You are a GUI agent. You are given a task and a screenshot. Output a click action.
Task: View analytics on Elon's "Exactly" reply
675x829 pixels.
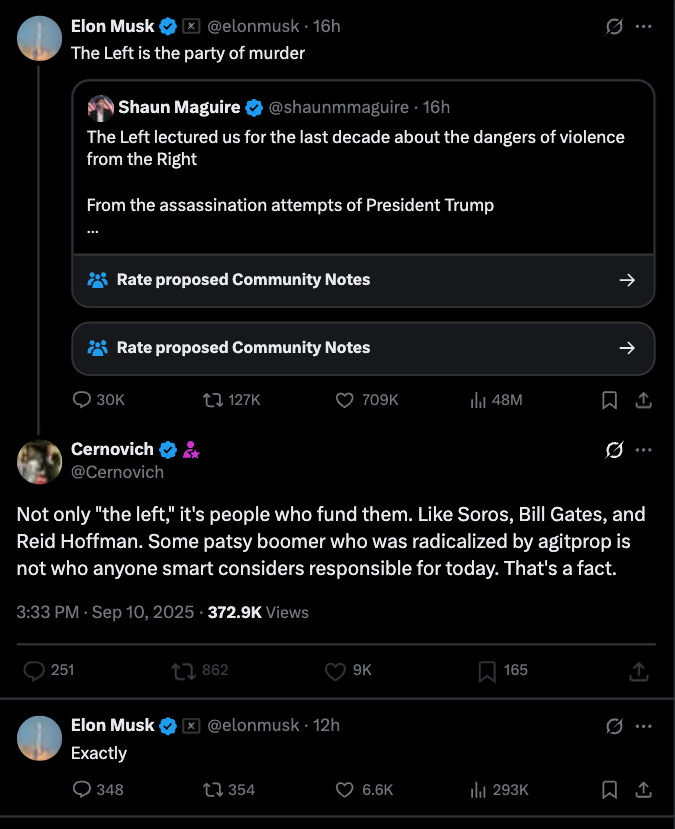[478, 789]
